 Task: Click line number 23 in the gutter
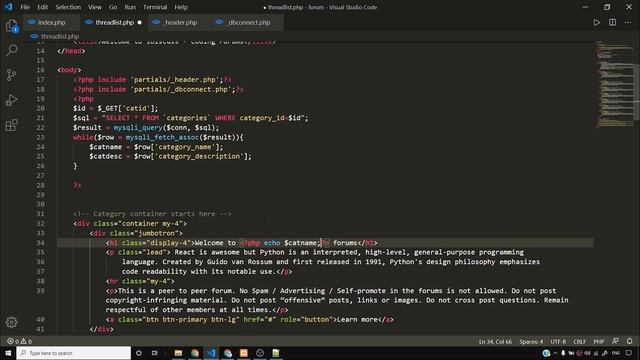(40, 137)
